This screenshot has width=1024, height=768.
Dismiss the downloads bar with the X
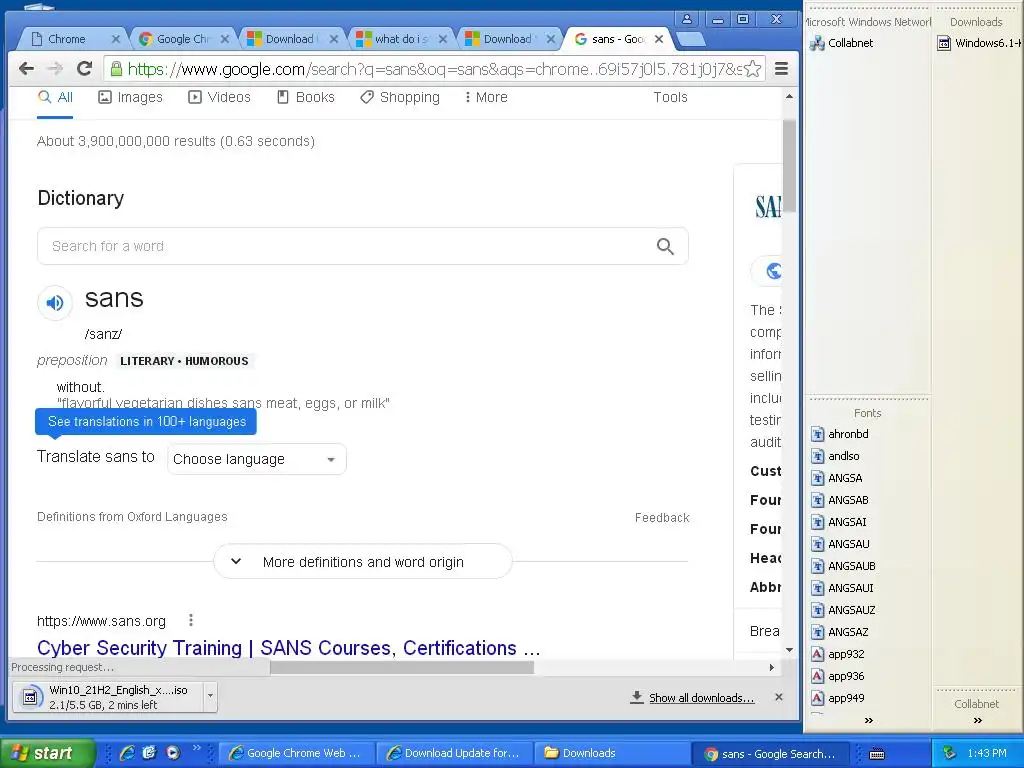[x=778, y=697]
